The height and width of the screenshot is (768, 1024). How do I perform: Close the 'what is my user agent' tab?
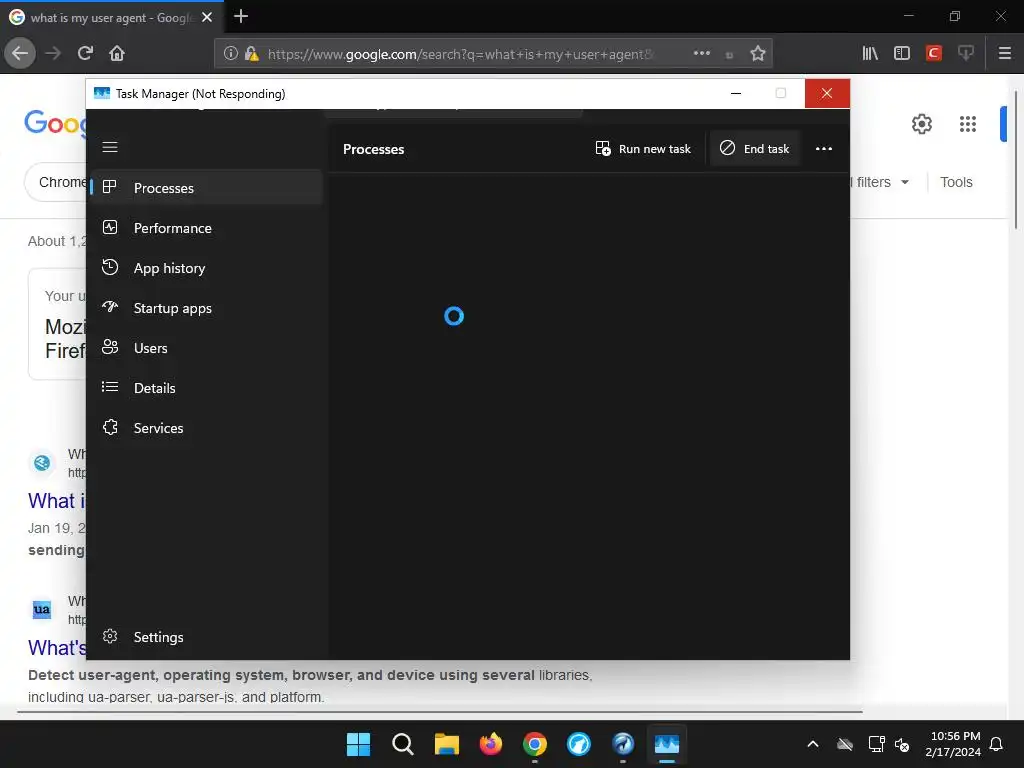click(x=207, y=18)
